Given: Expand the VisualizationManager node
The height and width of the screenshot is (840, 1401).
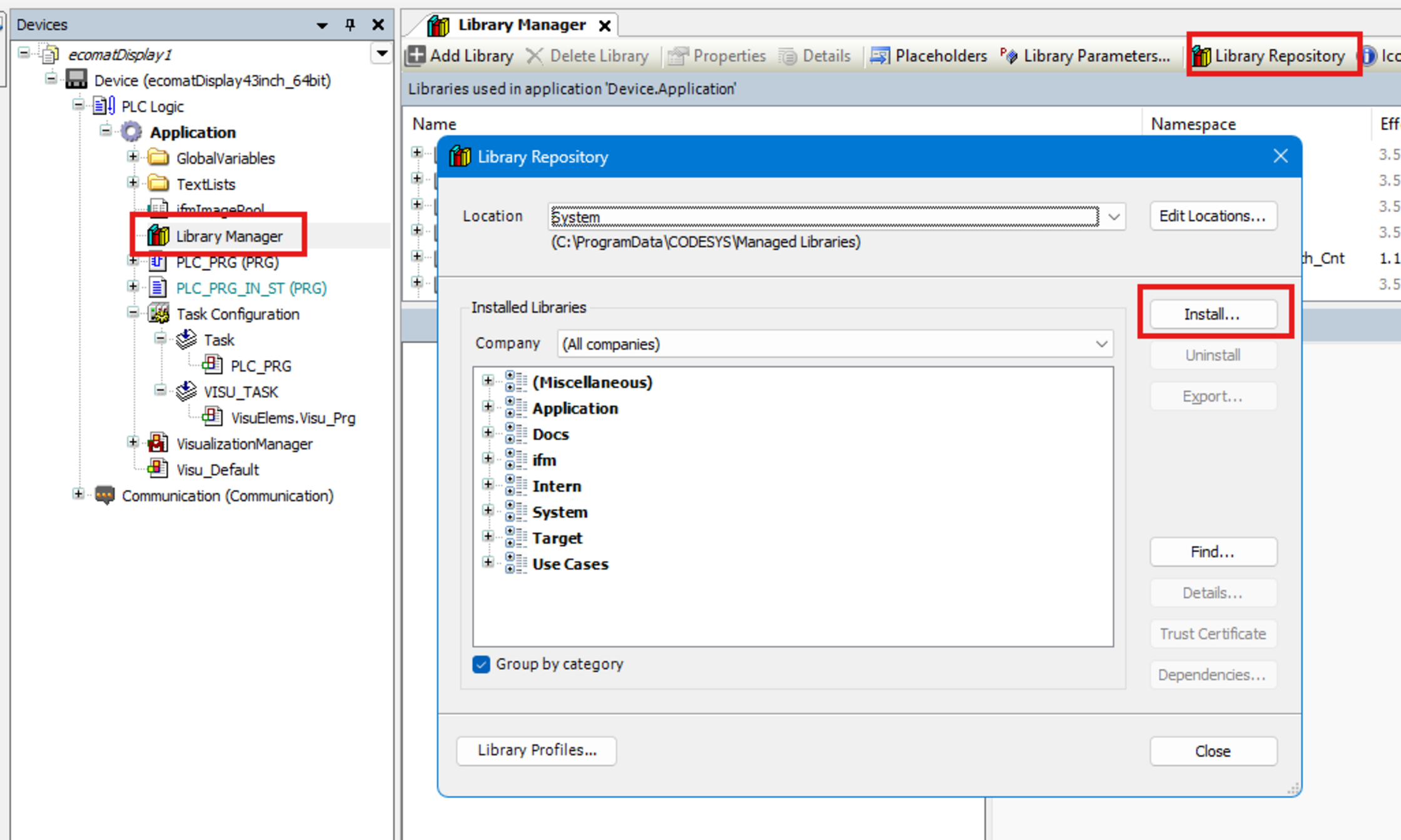Looking at the screenshot, I should click(133, 442).
